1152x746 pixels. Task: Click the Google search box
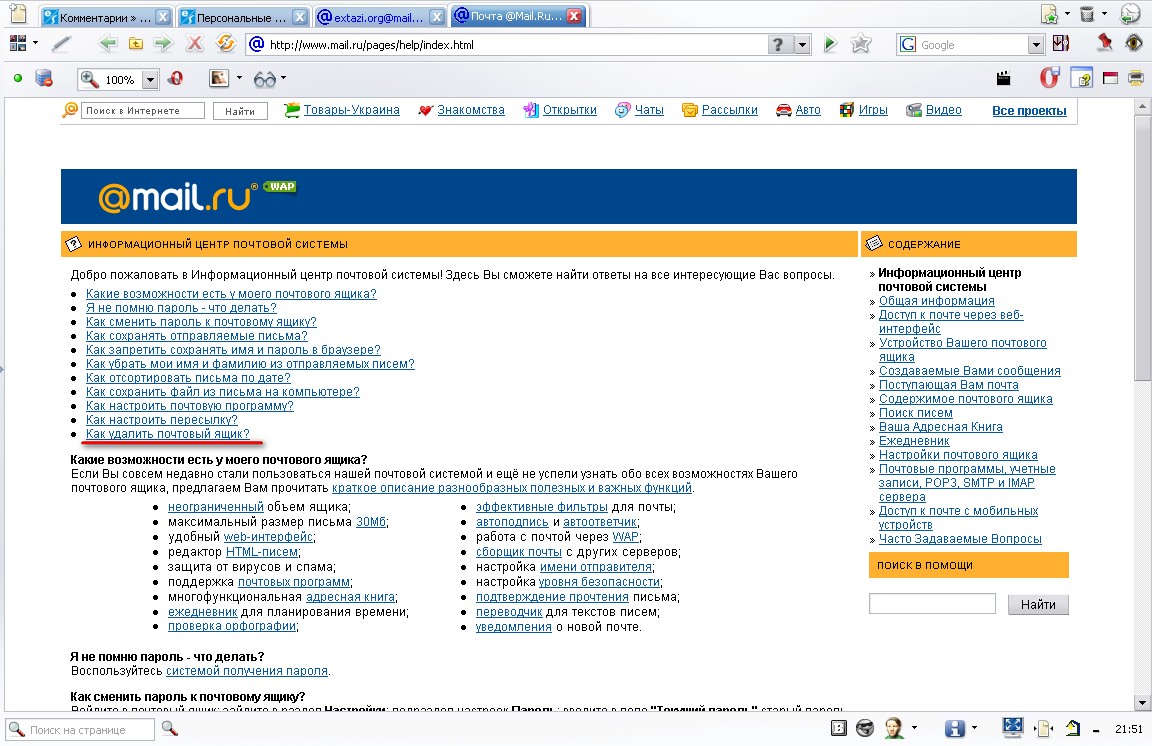[972, 45]
